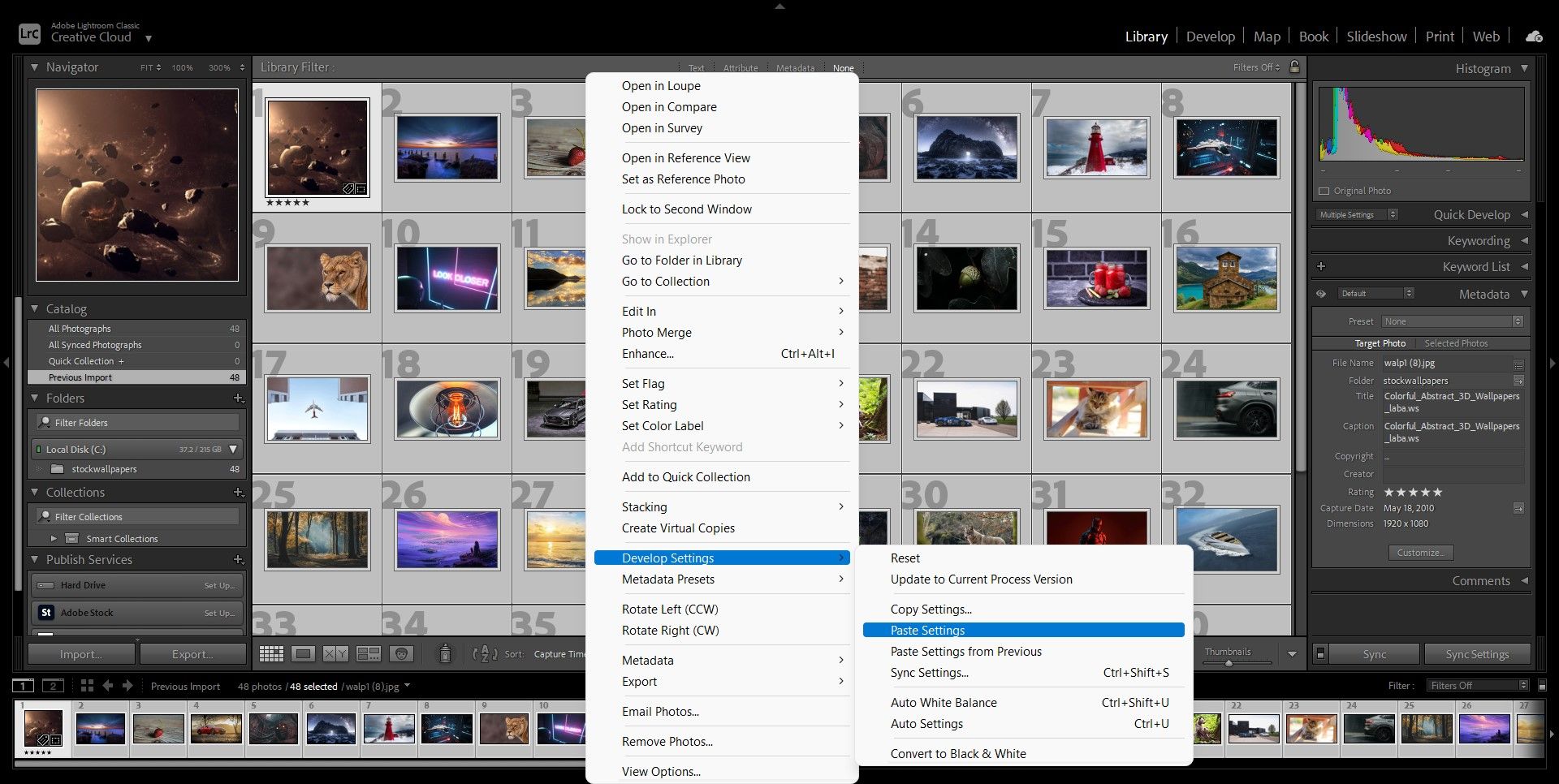Click the cloud sync status icon

(x=1534, y=37)
